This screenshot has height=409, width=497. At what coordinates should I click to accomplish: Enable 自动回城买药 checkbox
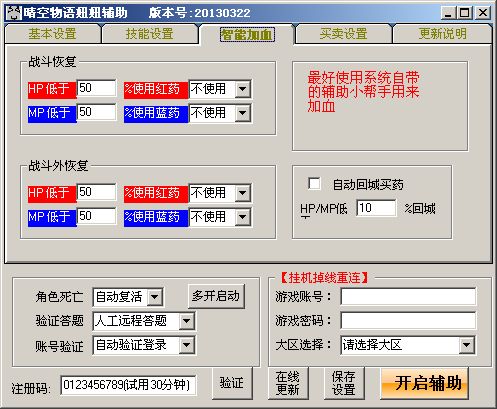(314, 184)
